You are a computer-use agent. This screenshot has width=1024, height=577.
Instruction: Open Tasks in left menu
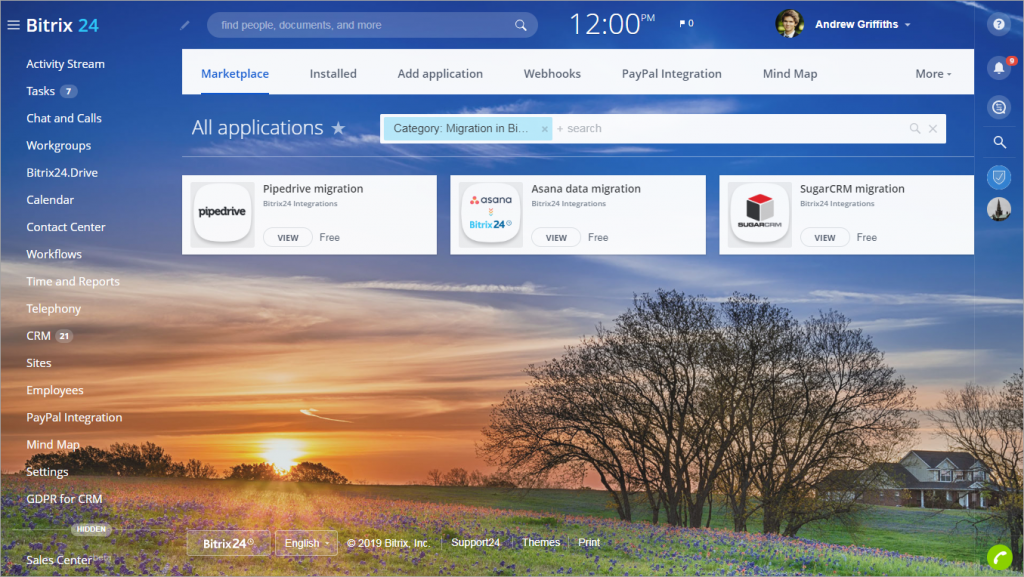click(40, 91)
